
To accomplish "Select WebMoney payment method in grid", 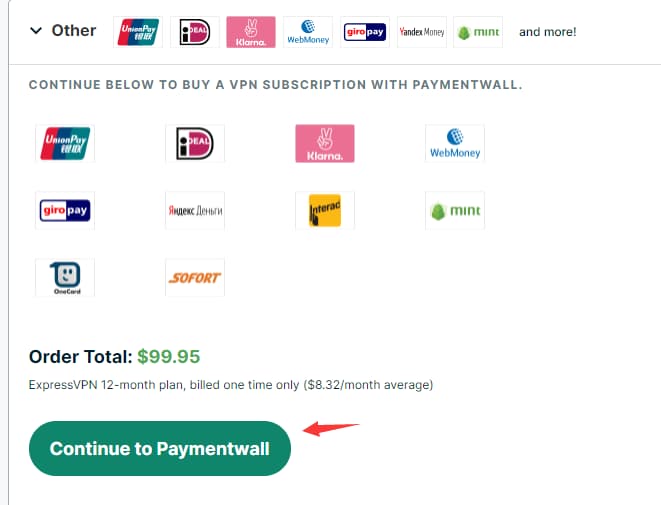I will [455, 144].
